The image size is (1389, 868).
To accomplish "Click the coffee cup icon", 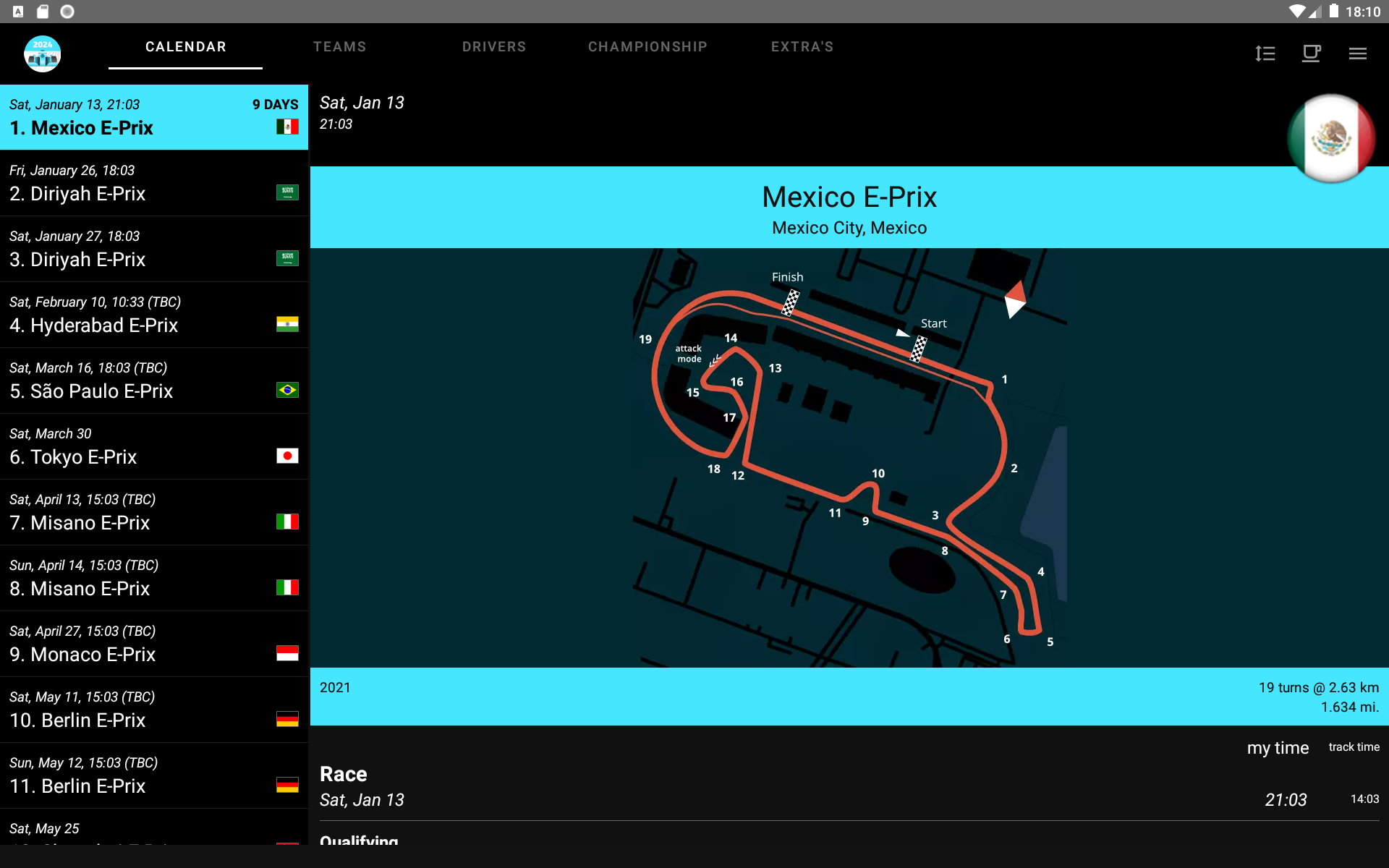I will pyautogui.click(x=1311, y=54).
